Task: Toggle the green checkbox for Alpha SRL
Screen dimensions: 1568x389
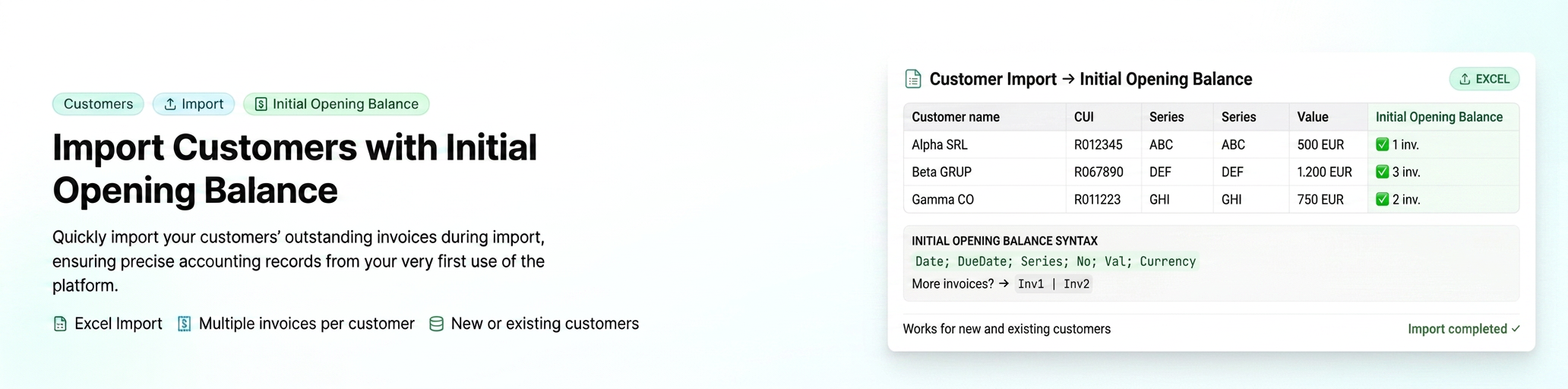Action: tap(1383, 144)
